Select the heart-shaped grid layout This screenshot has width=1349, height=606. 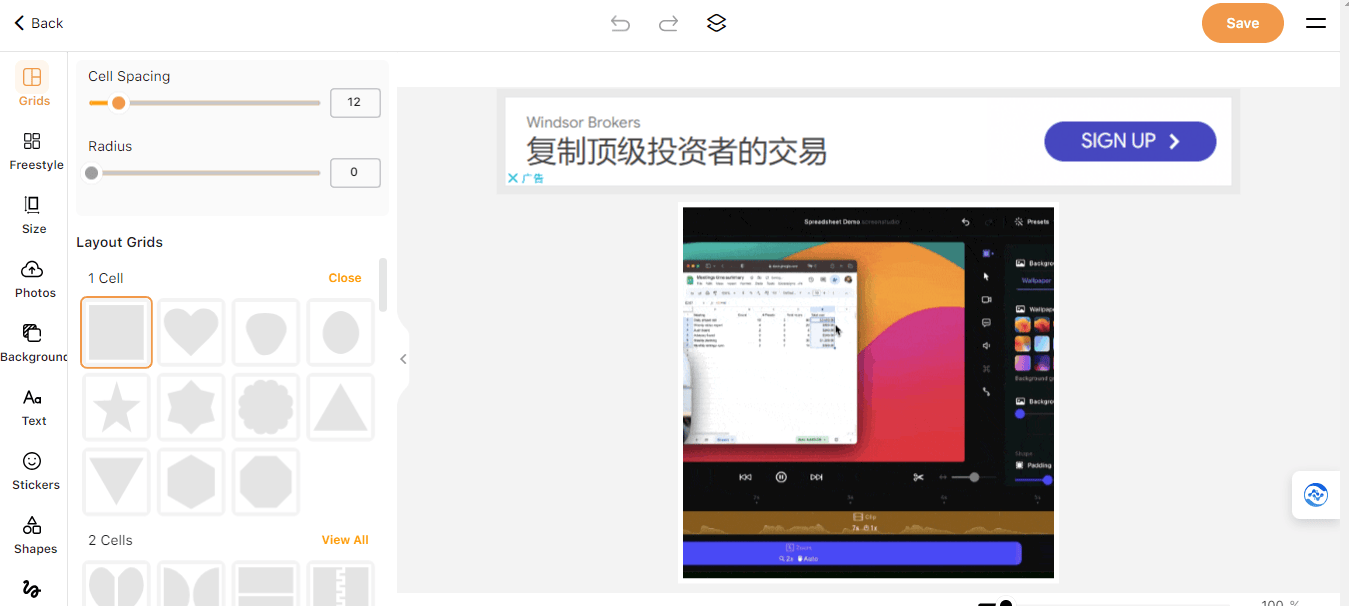pyautogui.click(x=191, y=333)
